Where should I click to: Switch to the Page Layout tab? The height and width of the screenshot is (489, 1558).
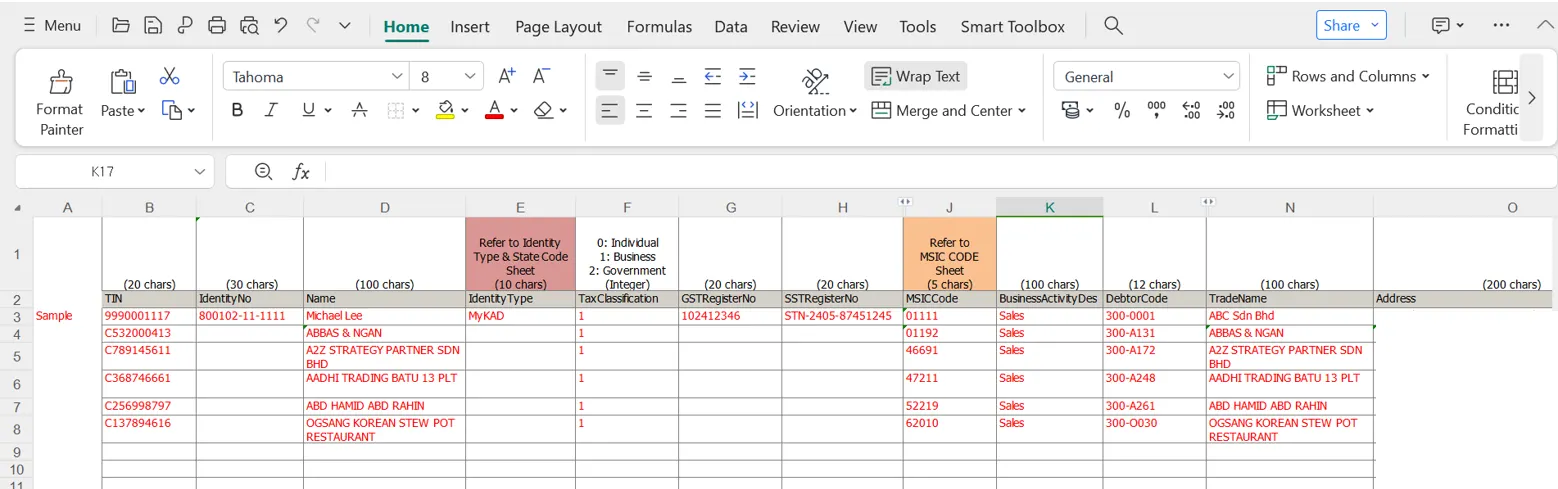(559, 27)
